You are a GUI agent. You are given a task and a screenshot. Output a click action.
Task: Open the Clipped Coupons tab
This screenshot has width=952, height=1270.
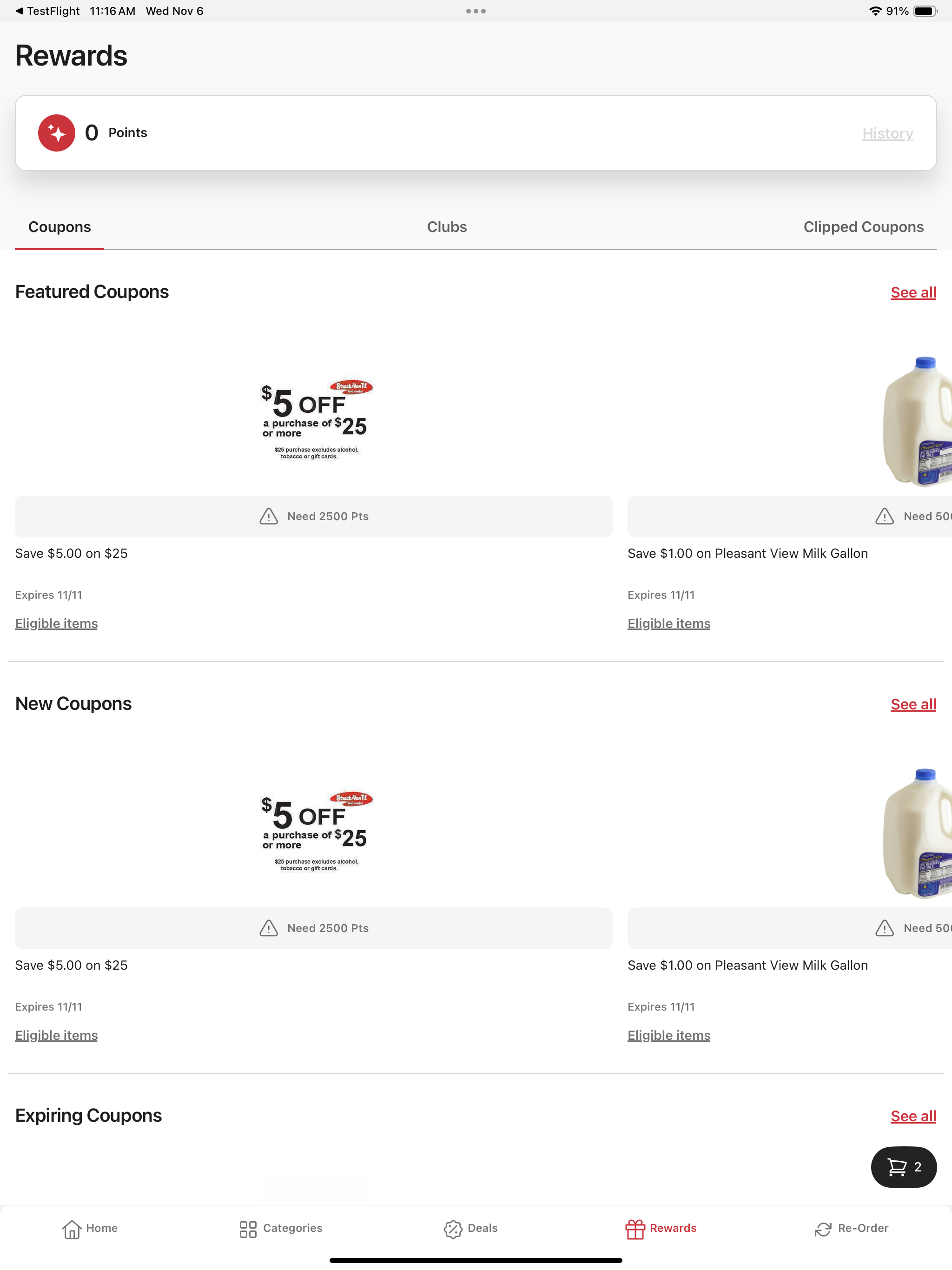[x=863, y=227]
